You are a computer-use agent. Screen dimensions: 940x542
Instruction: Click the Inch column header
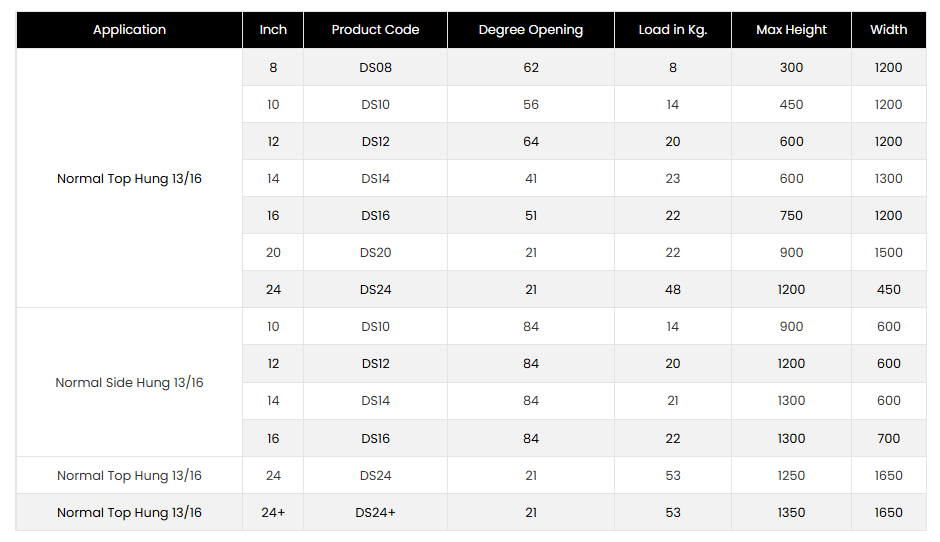pyautogui.click(x=273, y=30)
